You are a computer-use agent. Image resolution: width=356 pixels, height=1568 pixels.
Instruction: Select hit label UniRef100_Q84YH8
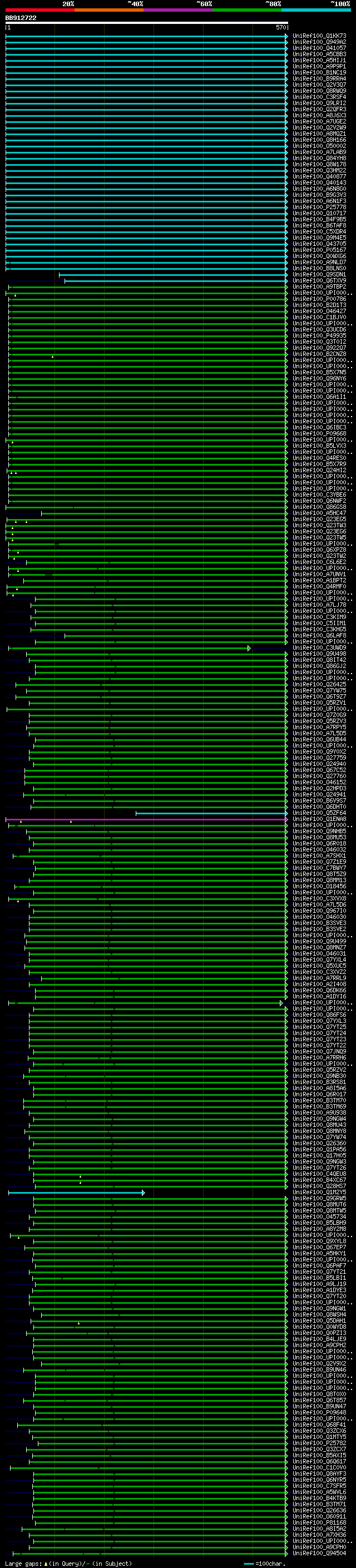319,159
